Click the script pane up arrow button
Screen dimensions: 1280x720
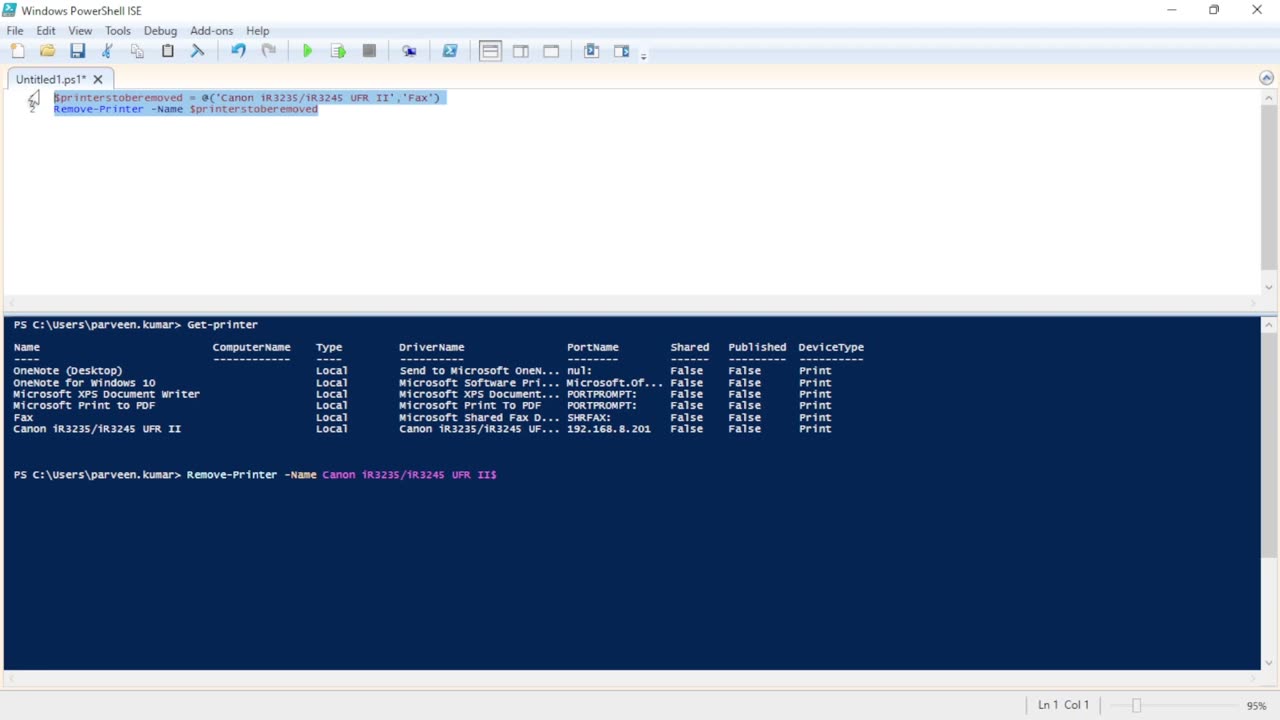(x=1269, y=97)
